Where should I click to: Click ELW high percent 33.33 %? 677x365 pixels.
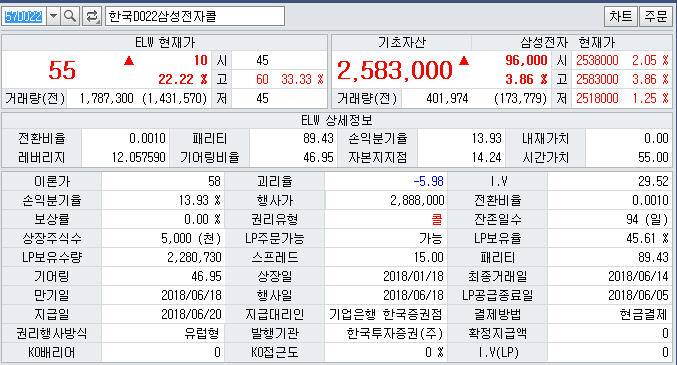pyautogui.click(x=302, y=79)
